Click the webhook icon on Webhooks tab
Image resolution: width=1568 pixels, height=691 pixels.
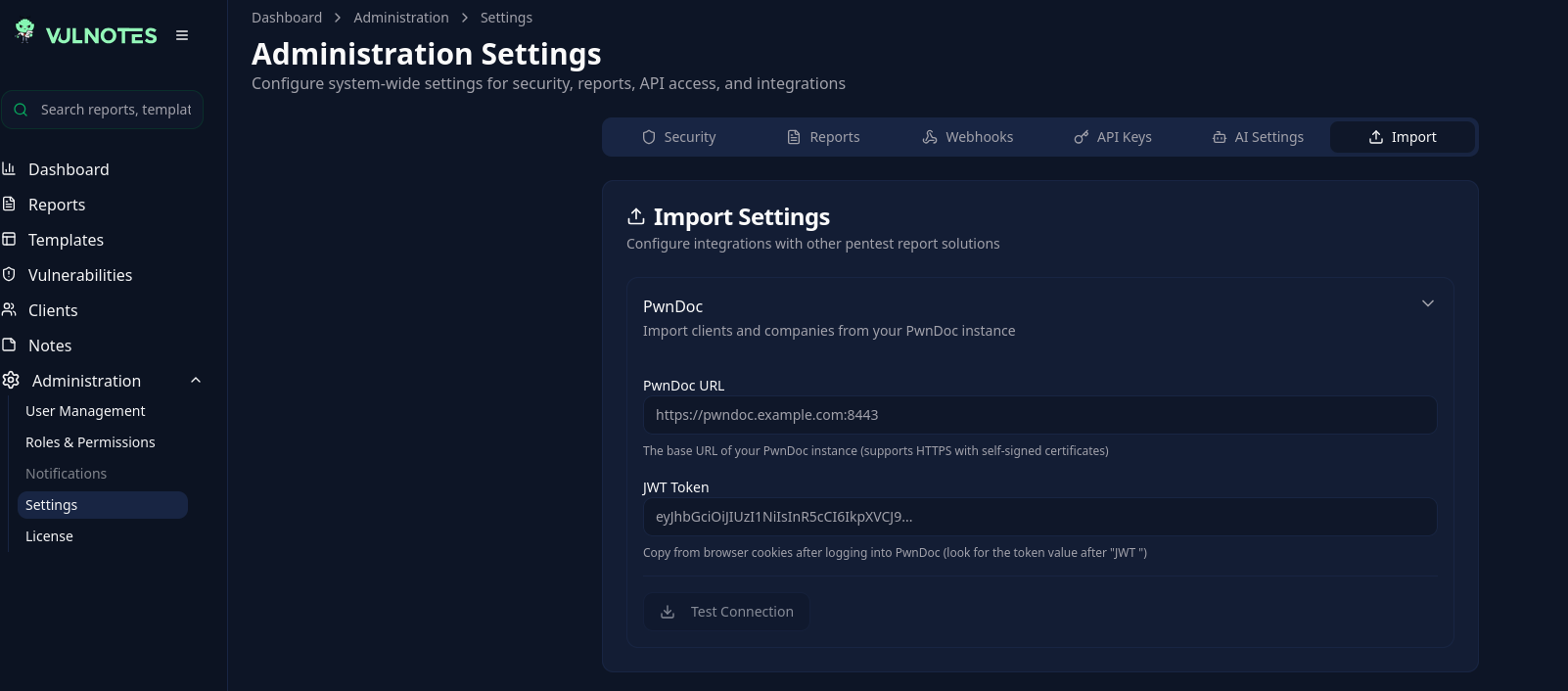click(930, 137)
